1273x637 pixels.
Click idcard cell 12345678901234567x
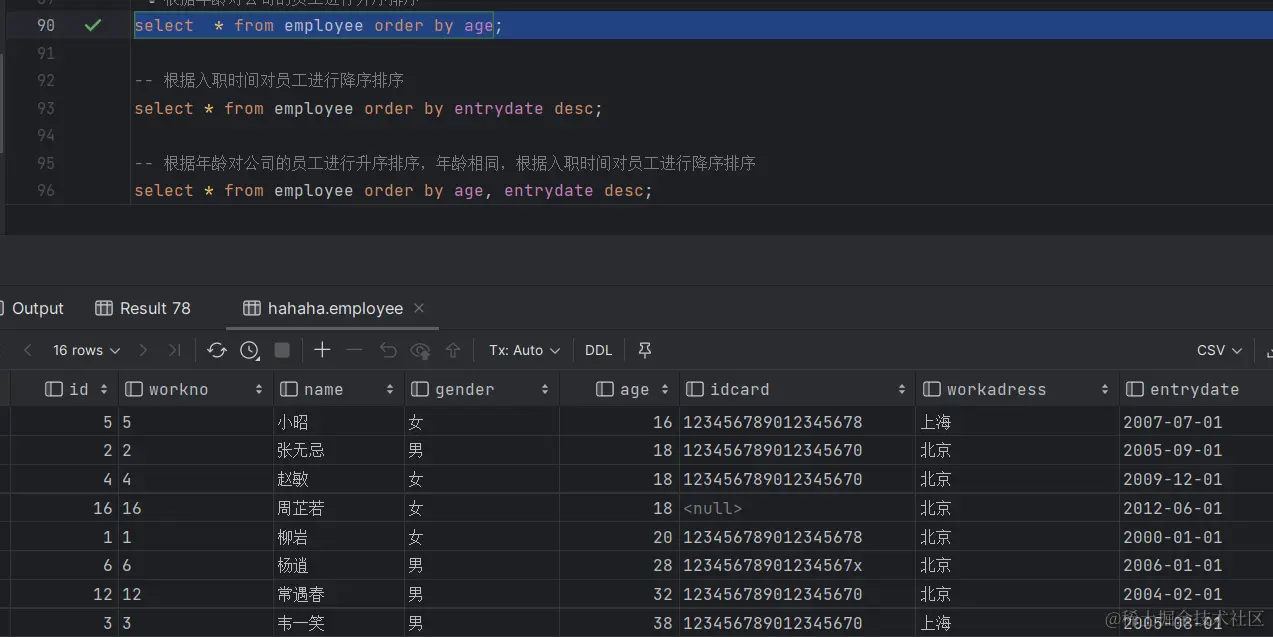[x=796, y=565]
